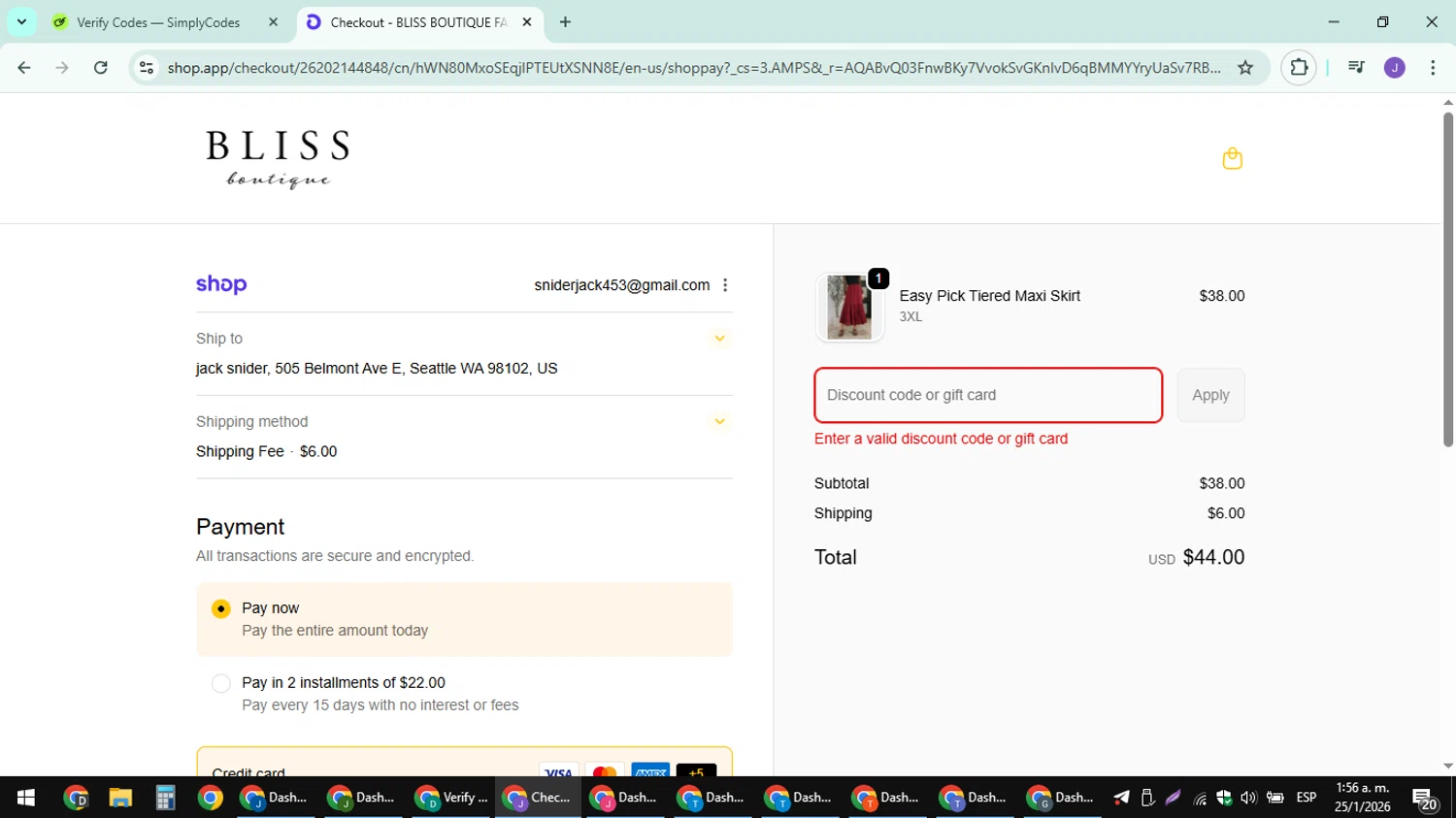Click the Mastercard logo

[x=605, y=772]
